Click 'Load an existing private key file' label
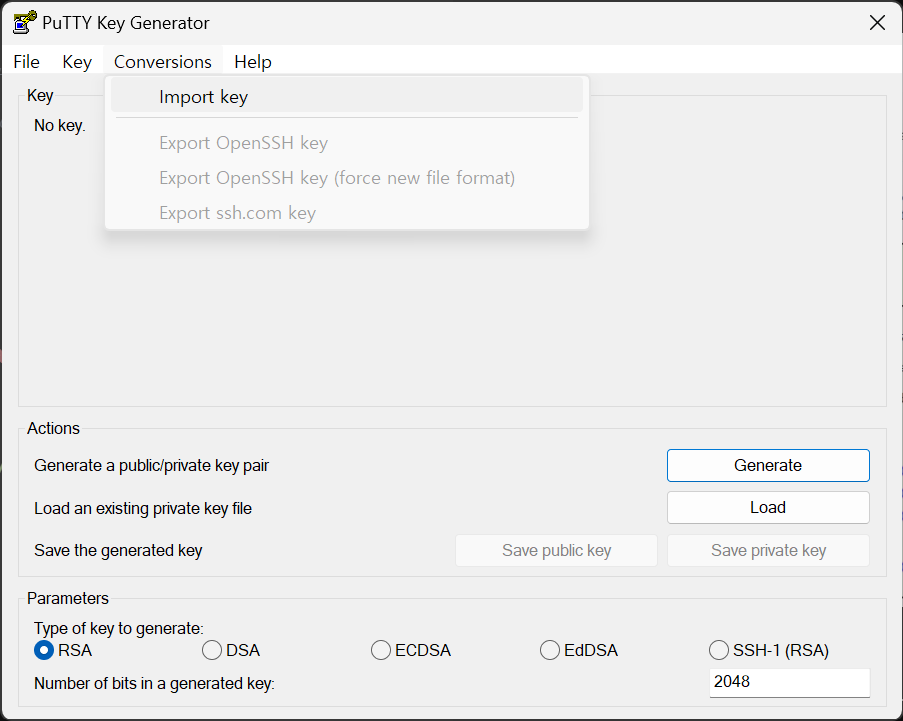The height and width of the screenshot is (721, 903). tap(143, 509)
